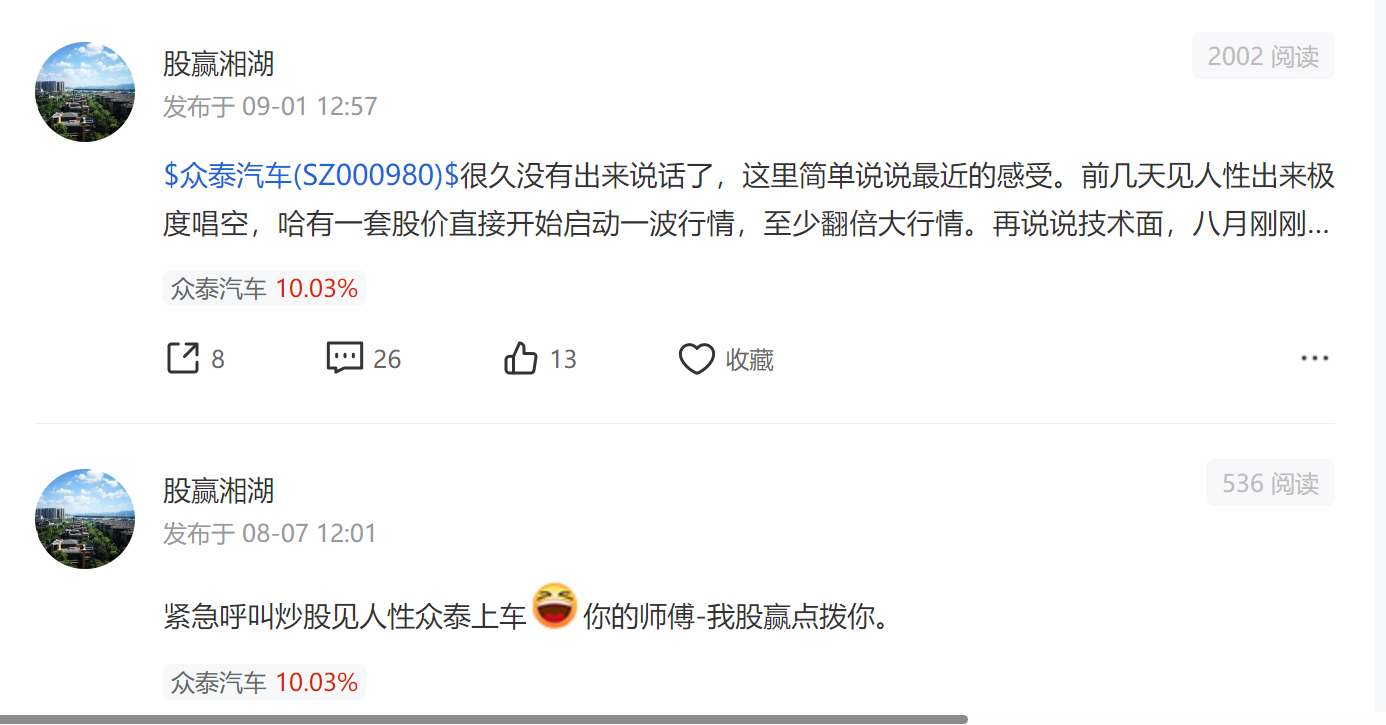Favorite the post using the heart icon

click(x=696, y=359)
